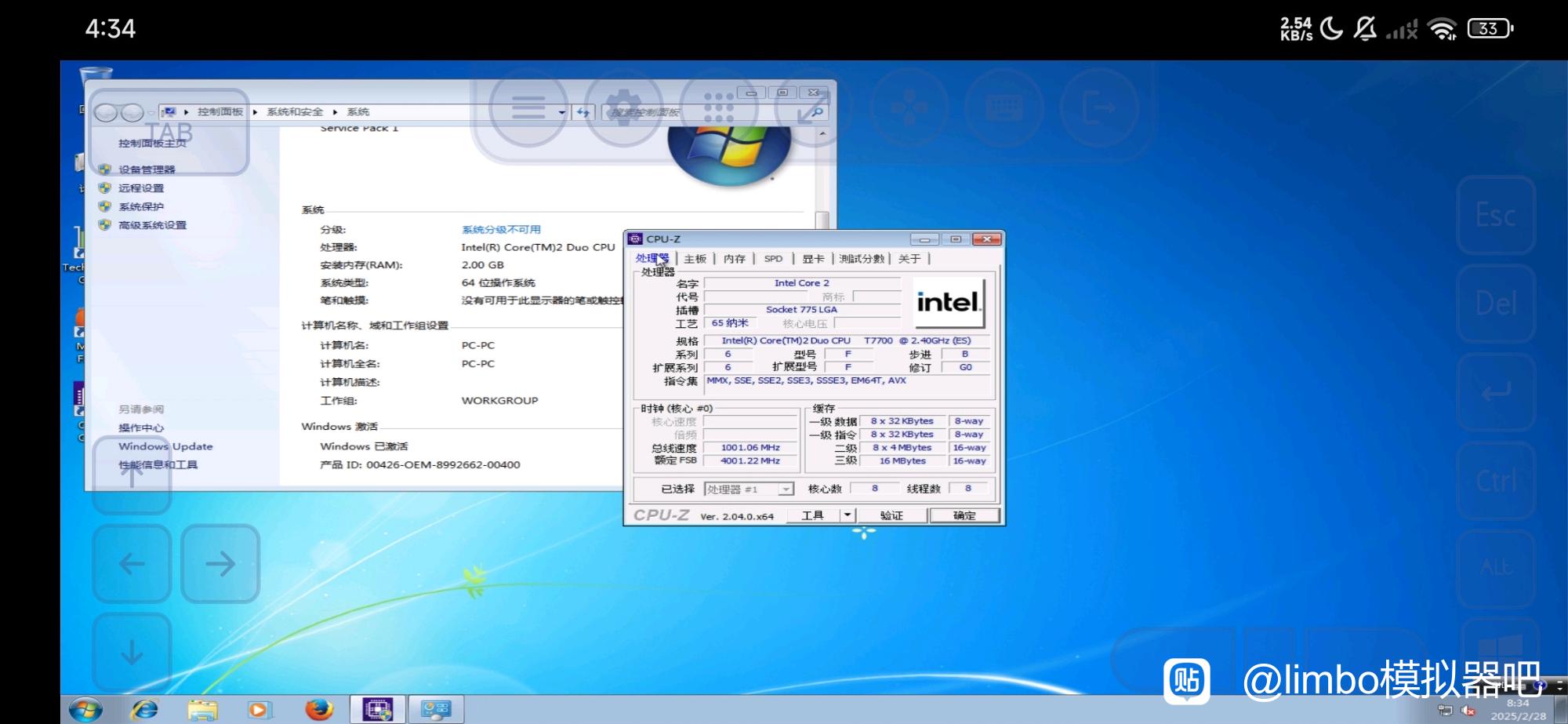Click the CPU-Z title bar icon
This screenshot has width=1568, height=724.
coord(635,239)
